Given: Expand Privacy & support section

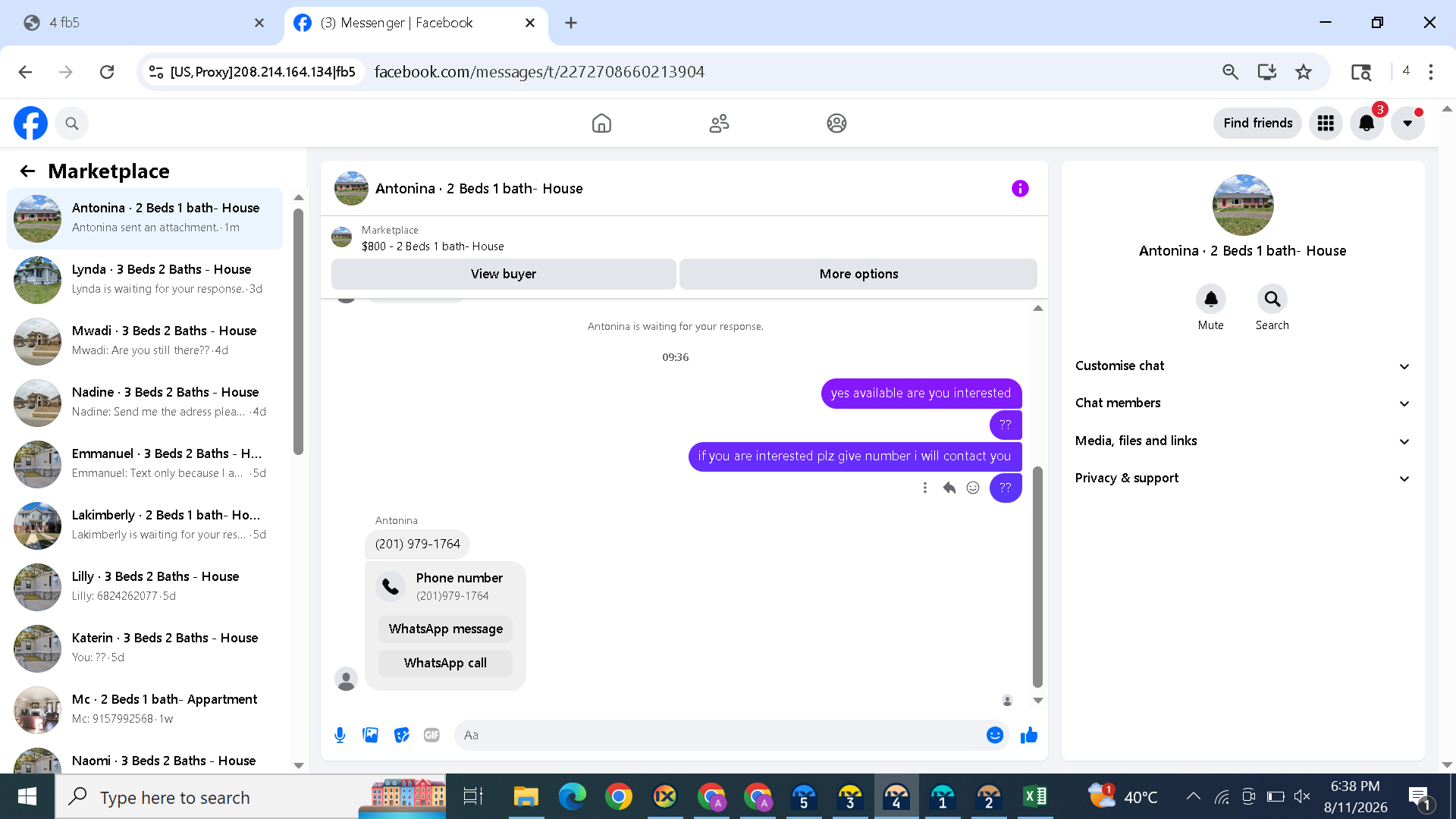Looking at the screenshot, I should point(1242,478).
